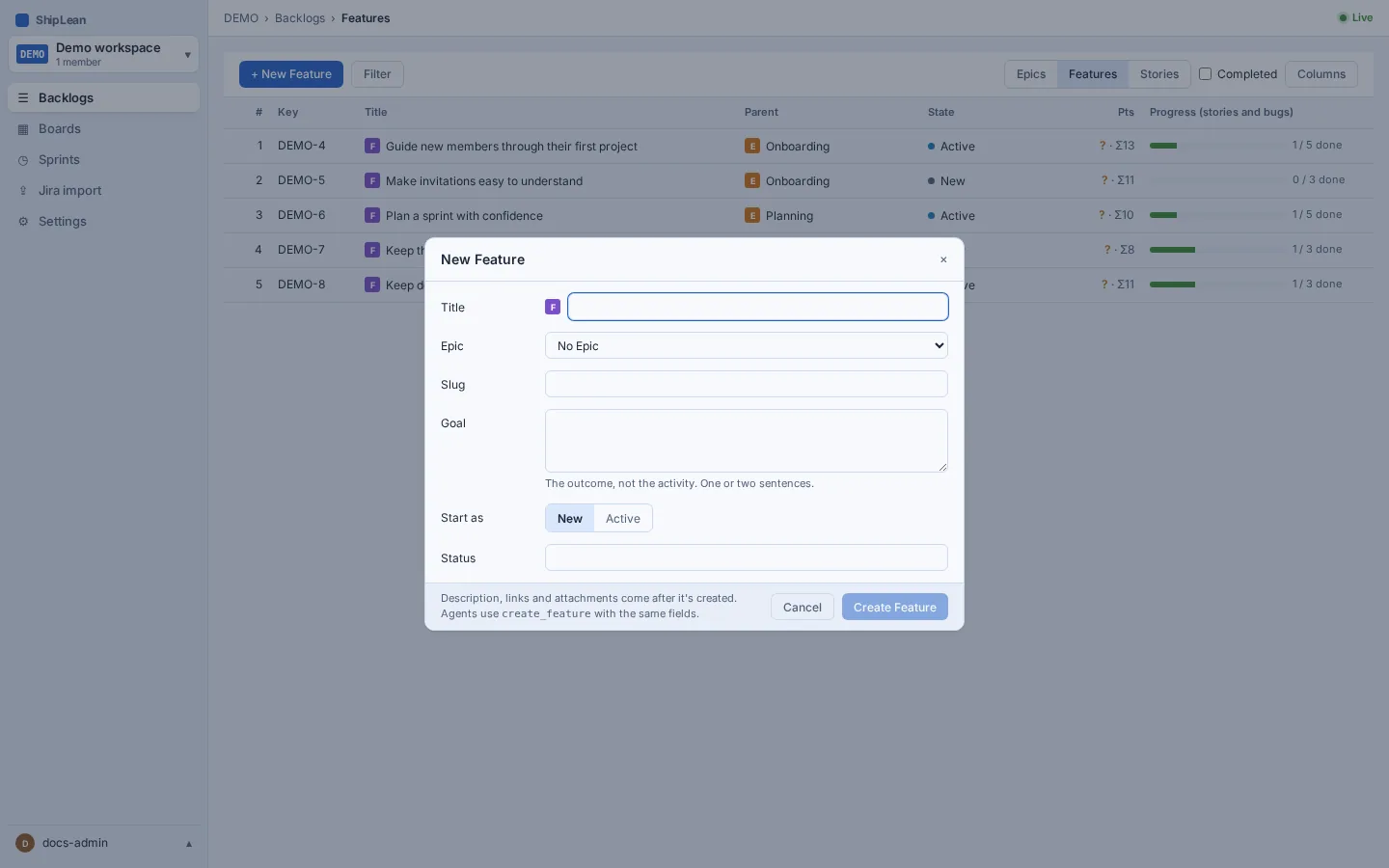Close the New Feature dialog
Screen dimensions: 1389x868
pyautogui.click(x=943, y=259)
